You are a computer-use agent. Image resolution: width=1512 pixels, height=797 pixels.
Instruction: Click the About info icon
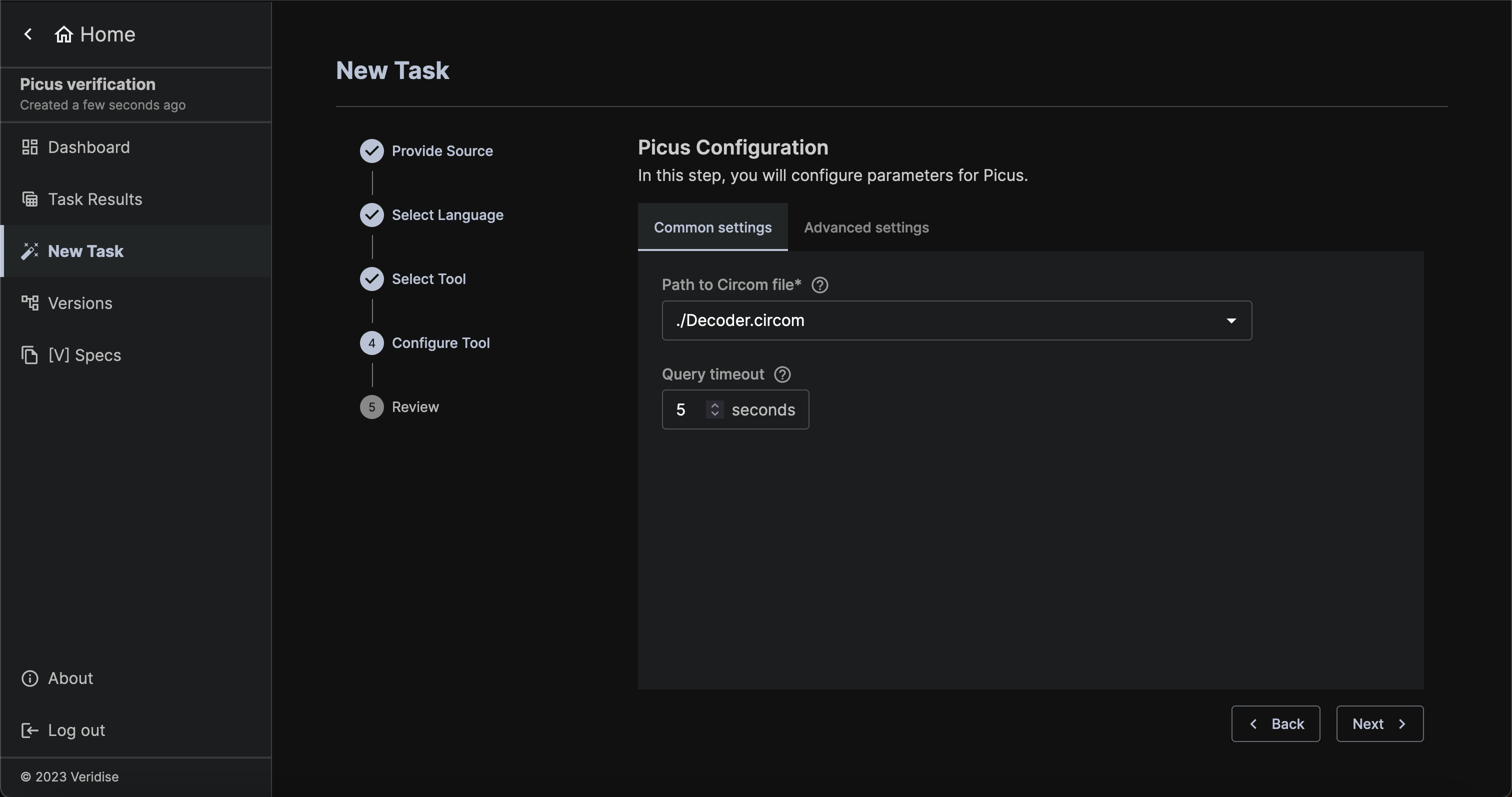pos(30,678)
